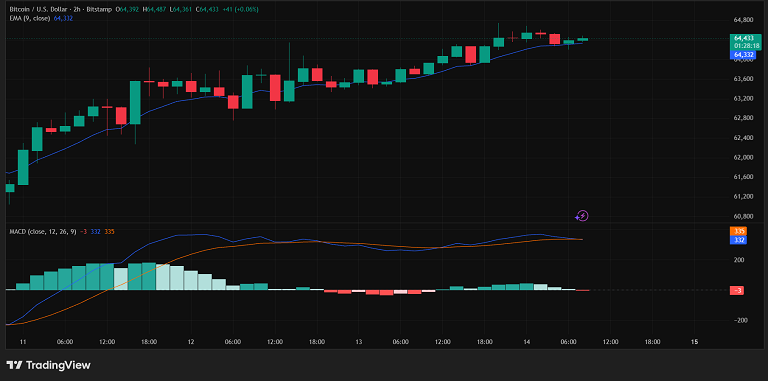768x381 pixels.
Task: Click the -3 histogram value in the MACD legend
Action: [x=84, y=231]
